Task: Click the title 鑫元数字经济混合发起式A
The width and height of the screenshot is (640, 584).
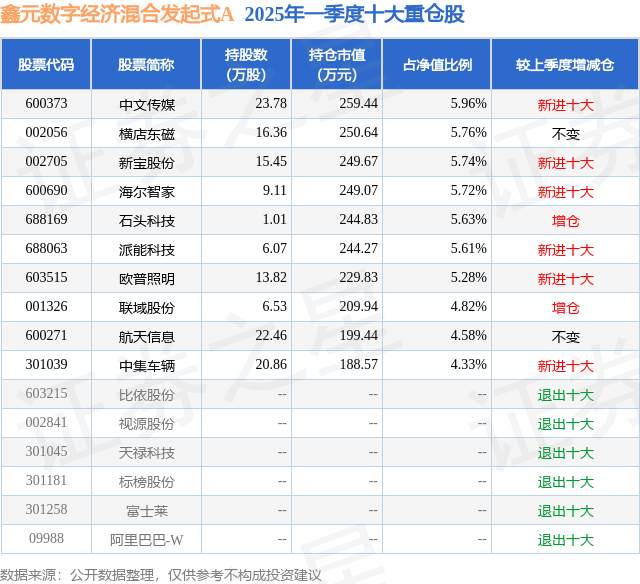Action: click(117, 15)
